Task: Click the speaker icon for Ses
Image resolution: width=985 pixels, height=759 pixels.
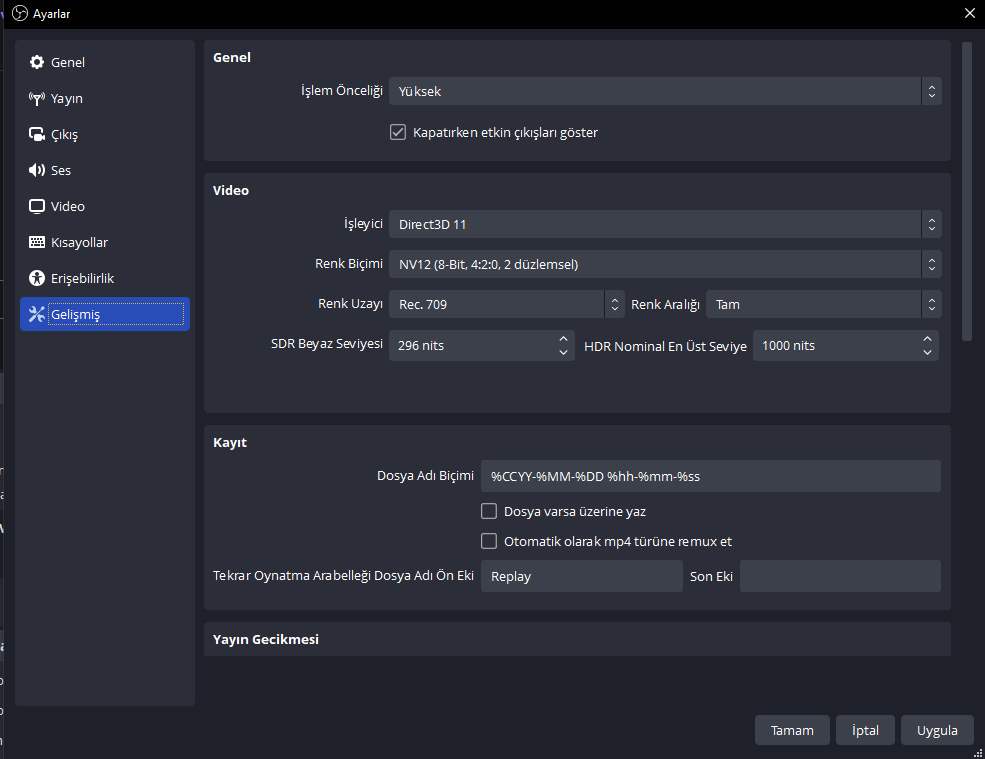Action: pos(37,171)
